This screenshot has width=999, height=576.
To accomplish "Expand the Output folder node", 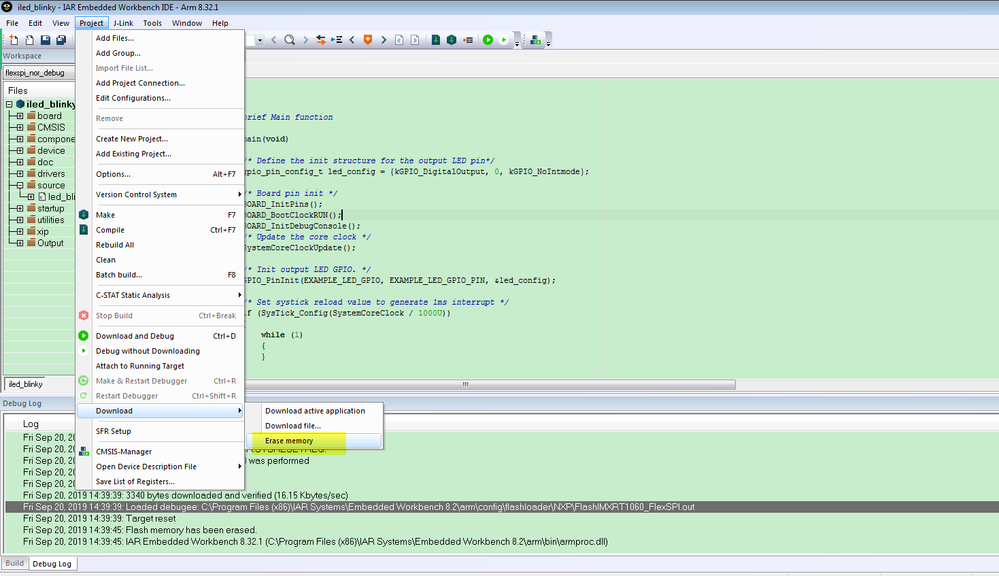I will pyautogui.click(x=20, y=243).
